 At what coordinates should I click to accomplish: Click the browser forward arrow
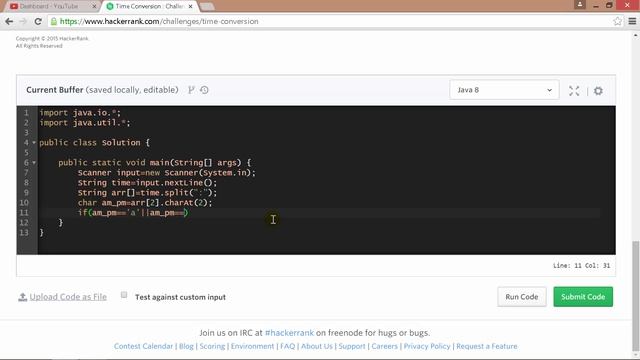[x=23, y=21]
